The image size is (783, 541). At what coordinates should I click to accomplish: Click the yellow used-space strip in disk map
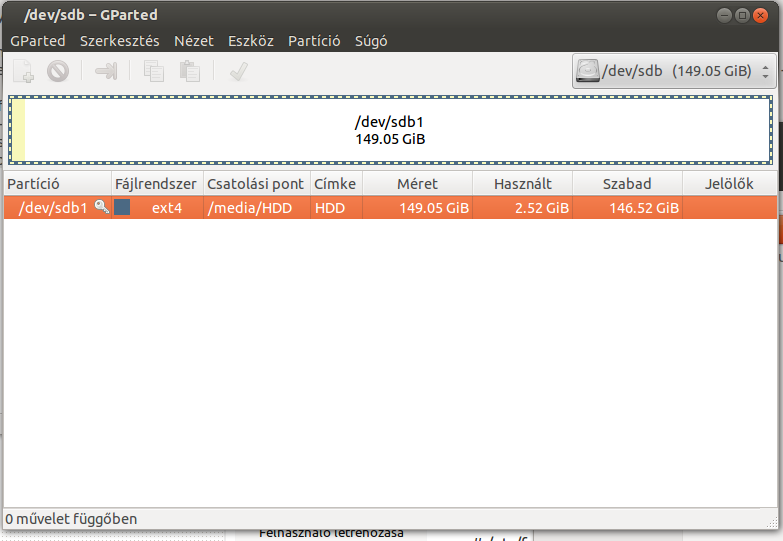18,130
